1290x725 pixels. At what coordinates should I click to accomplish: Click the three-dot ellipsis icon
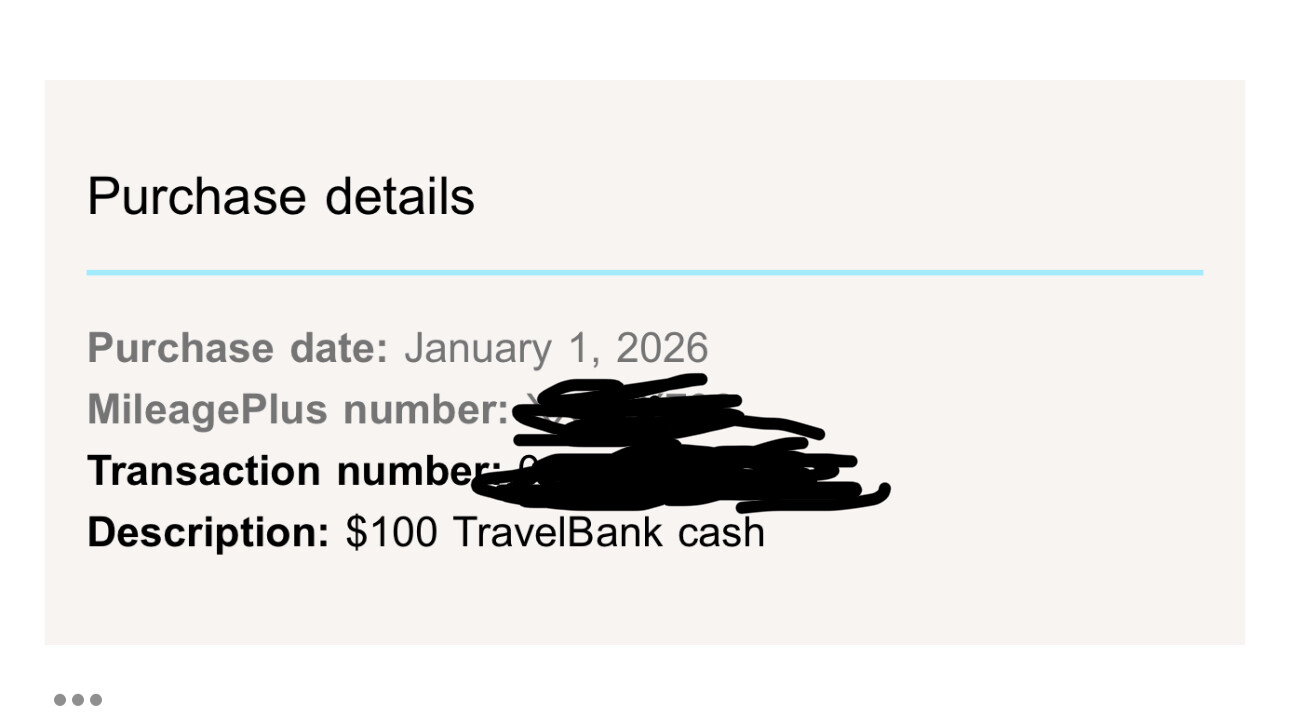78,700
